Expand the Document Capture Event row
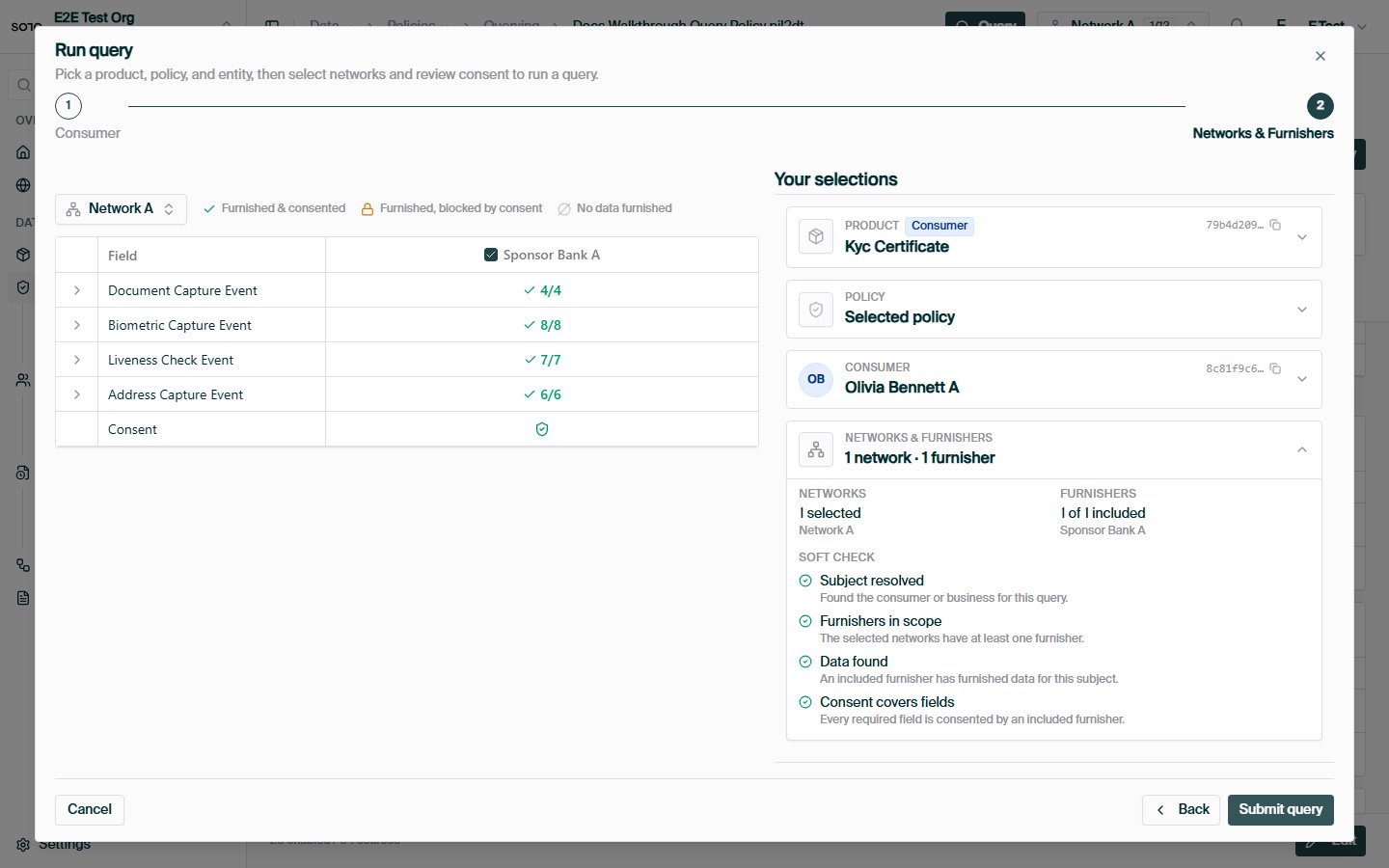1389x868 pixels. pos(77,290)
